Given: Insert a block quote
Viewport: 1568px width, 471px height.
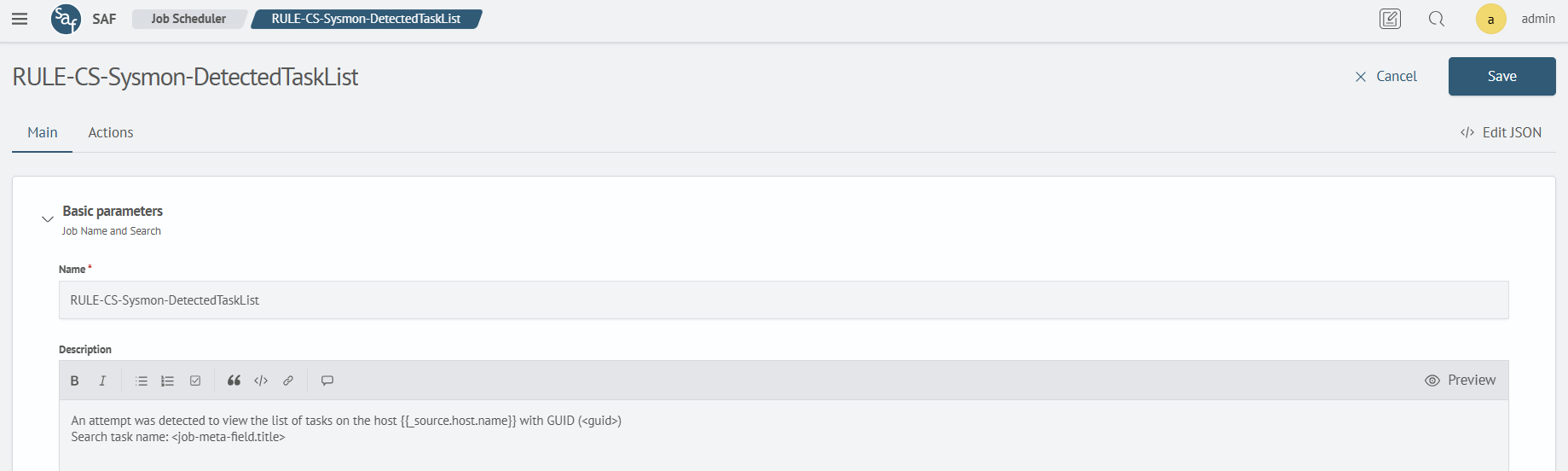Looking at the screenshot, I should pos(234,381).
